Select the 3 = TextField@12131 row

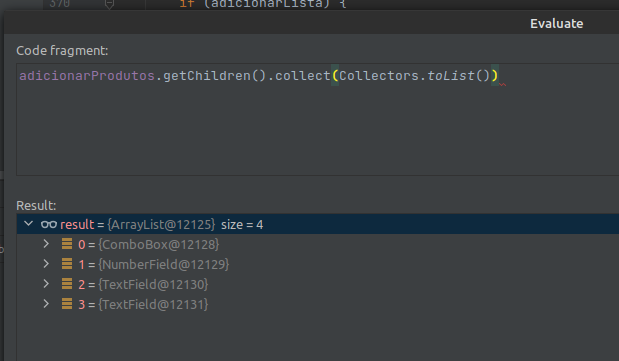(x=318, y=304)
